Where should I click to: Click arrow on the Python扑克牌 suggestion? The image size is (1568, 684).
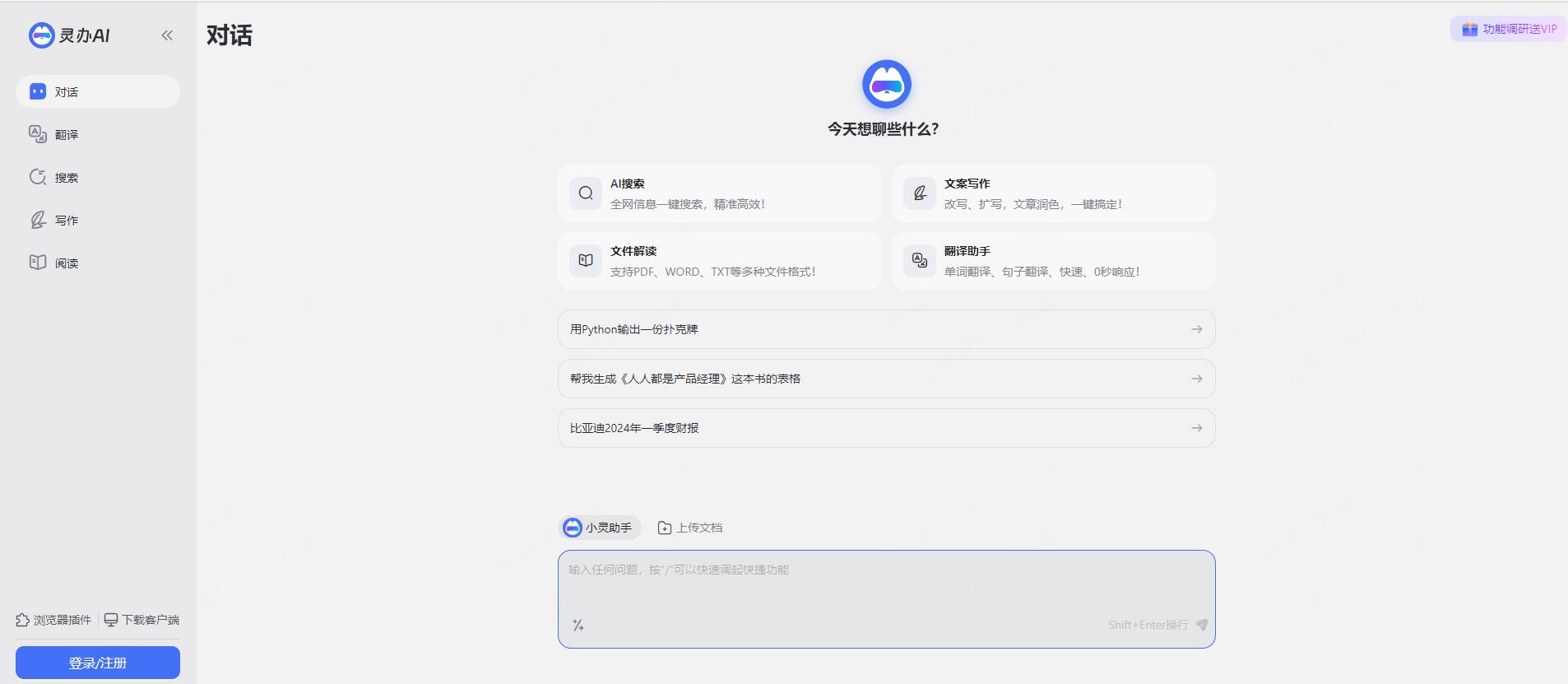[1197, 329]
